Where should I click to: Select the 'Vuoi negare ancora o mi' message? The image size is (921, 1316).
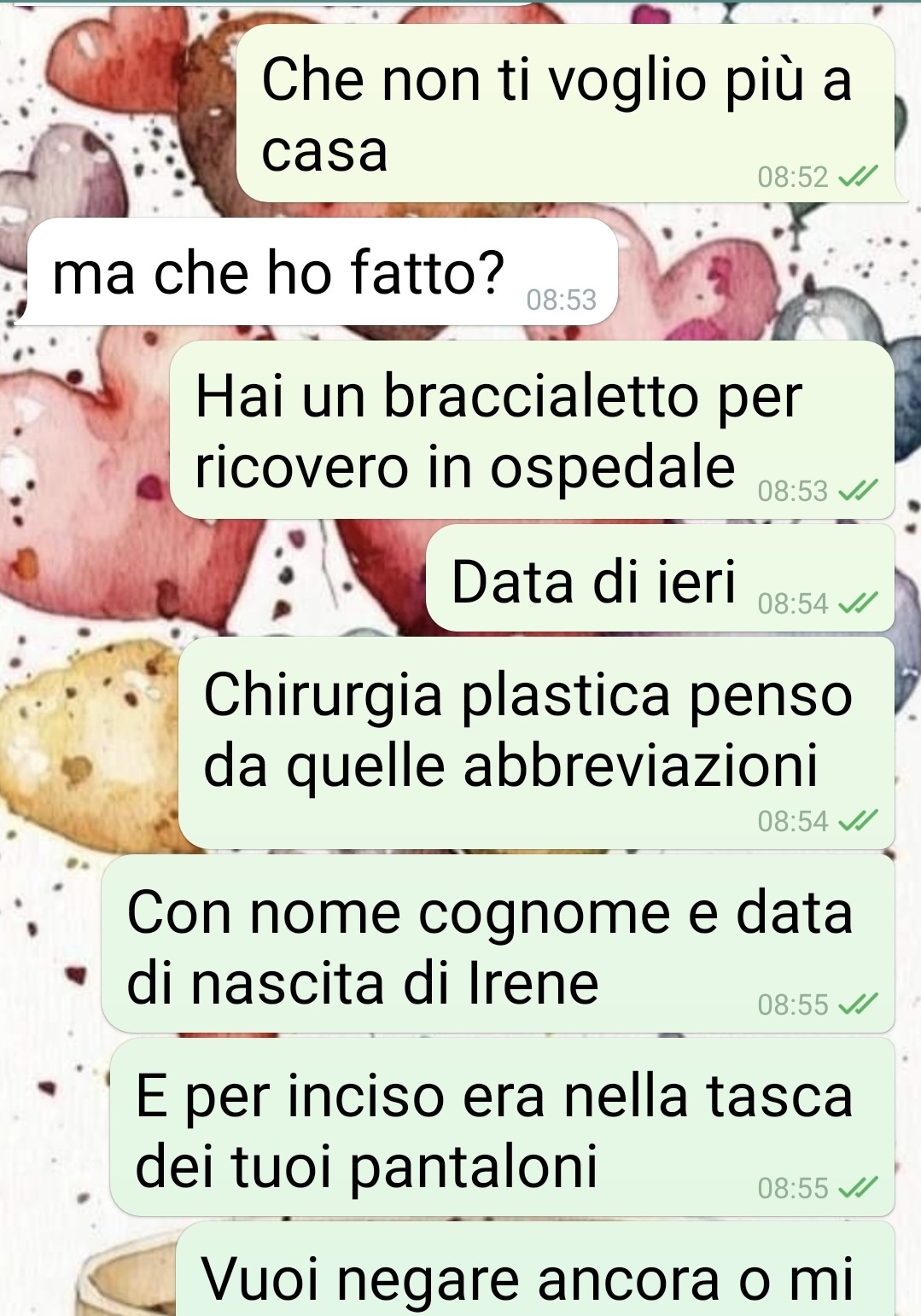pos(535,1269)
